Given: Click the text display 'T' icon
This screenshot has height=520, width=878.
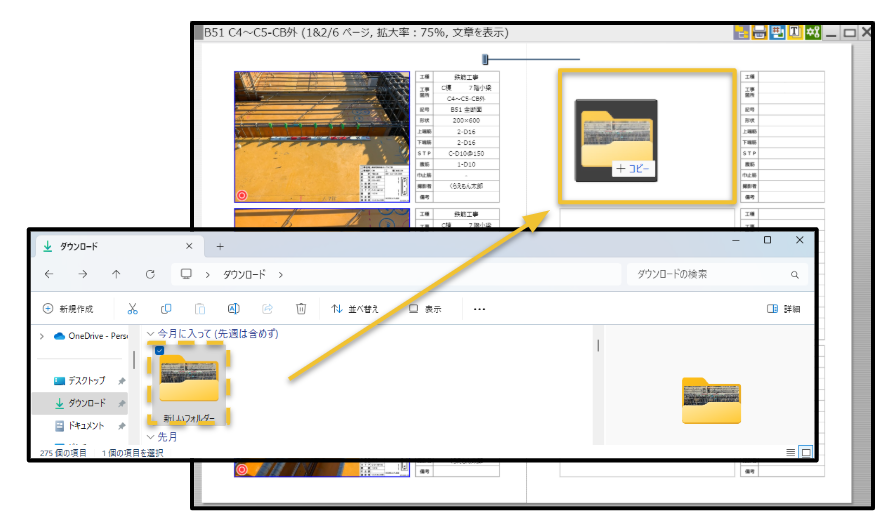Looking at the screenshot, I should click(x=796, y=33).
